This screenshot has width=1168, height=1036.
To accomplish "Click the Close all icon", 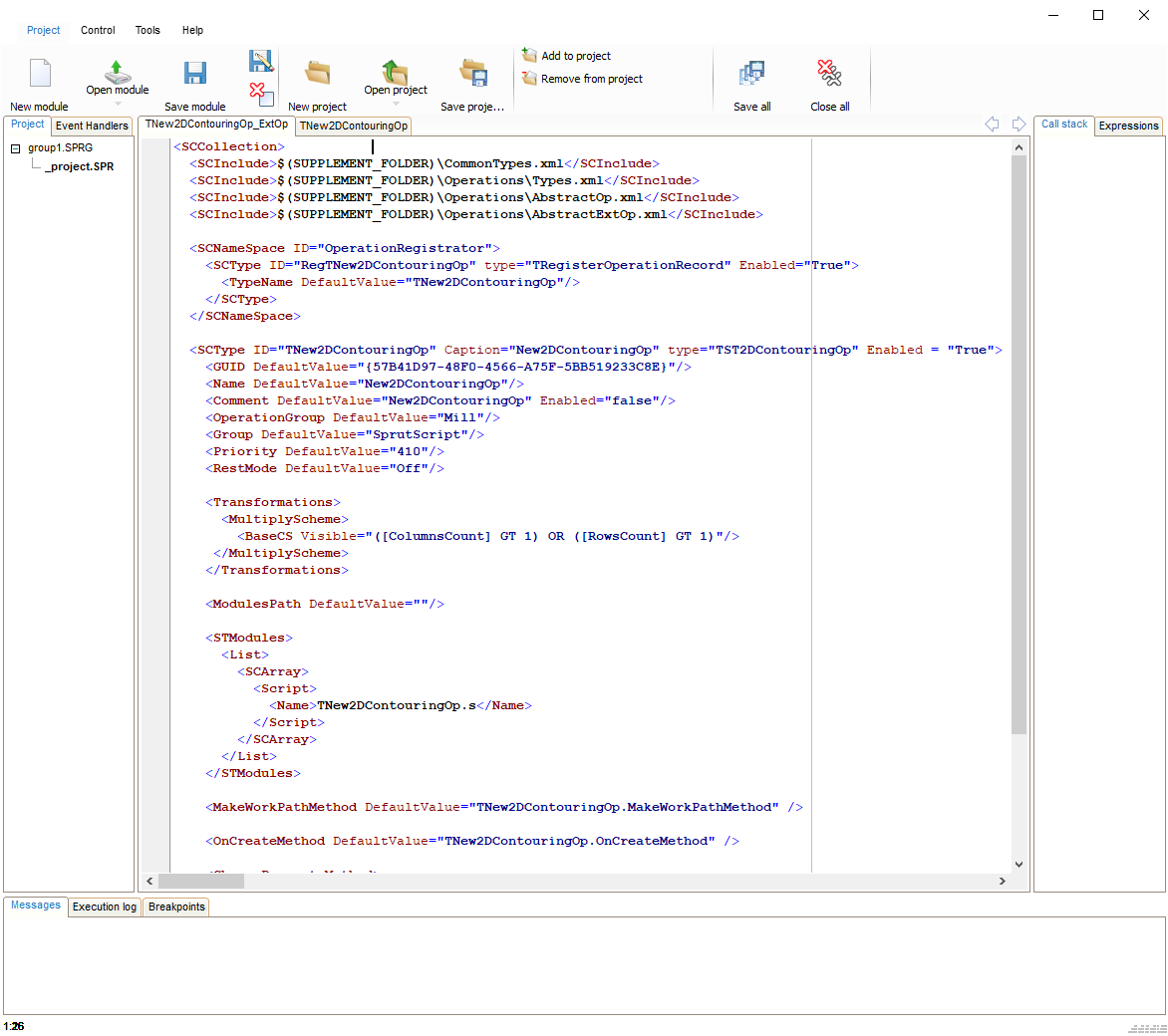I will pos(829,74).
